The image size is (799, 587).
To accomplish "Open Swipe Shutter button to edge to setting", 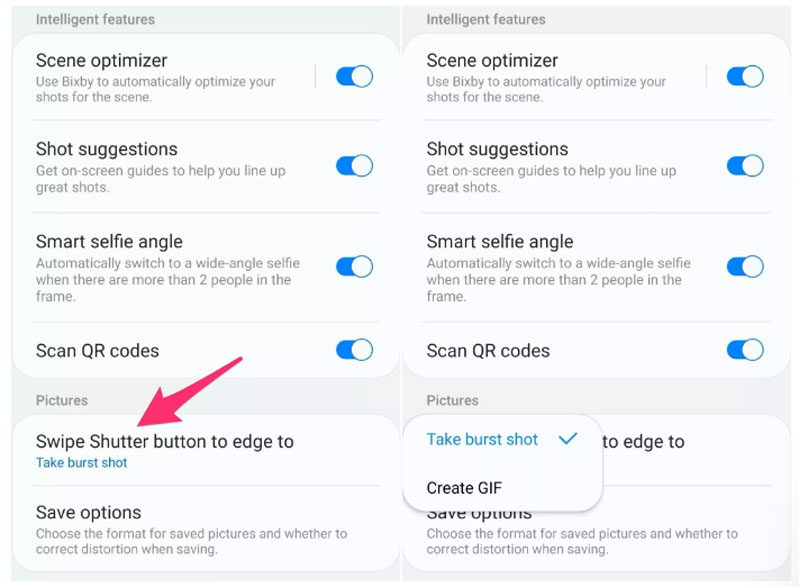I will (x=165, y=442).
